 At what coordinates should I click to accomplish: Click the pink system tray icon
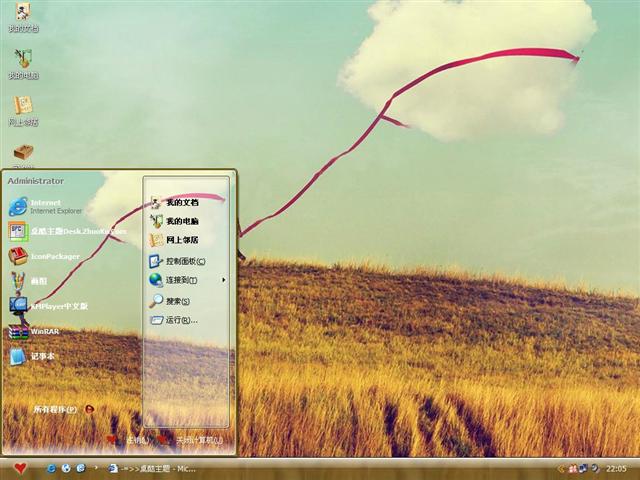click(x=573, y=469)
